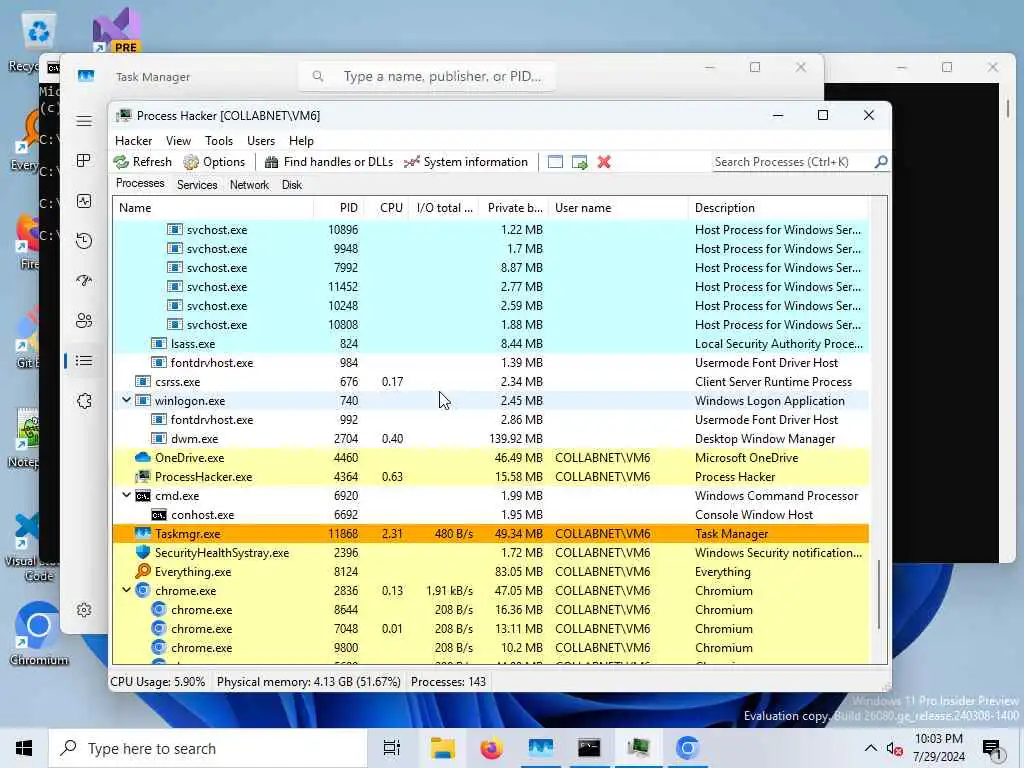Open System information window

(466, 162)
